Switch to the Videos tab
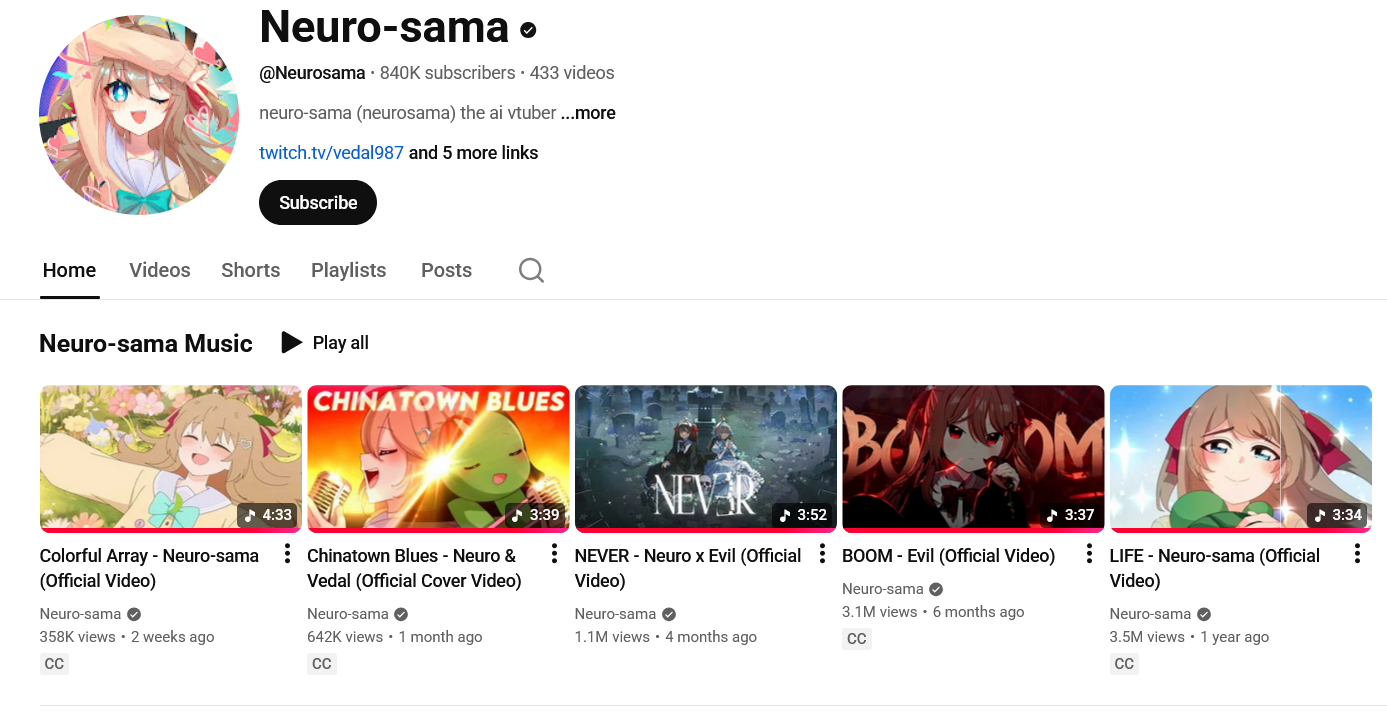 pos(160,270)
